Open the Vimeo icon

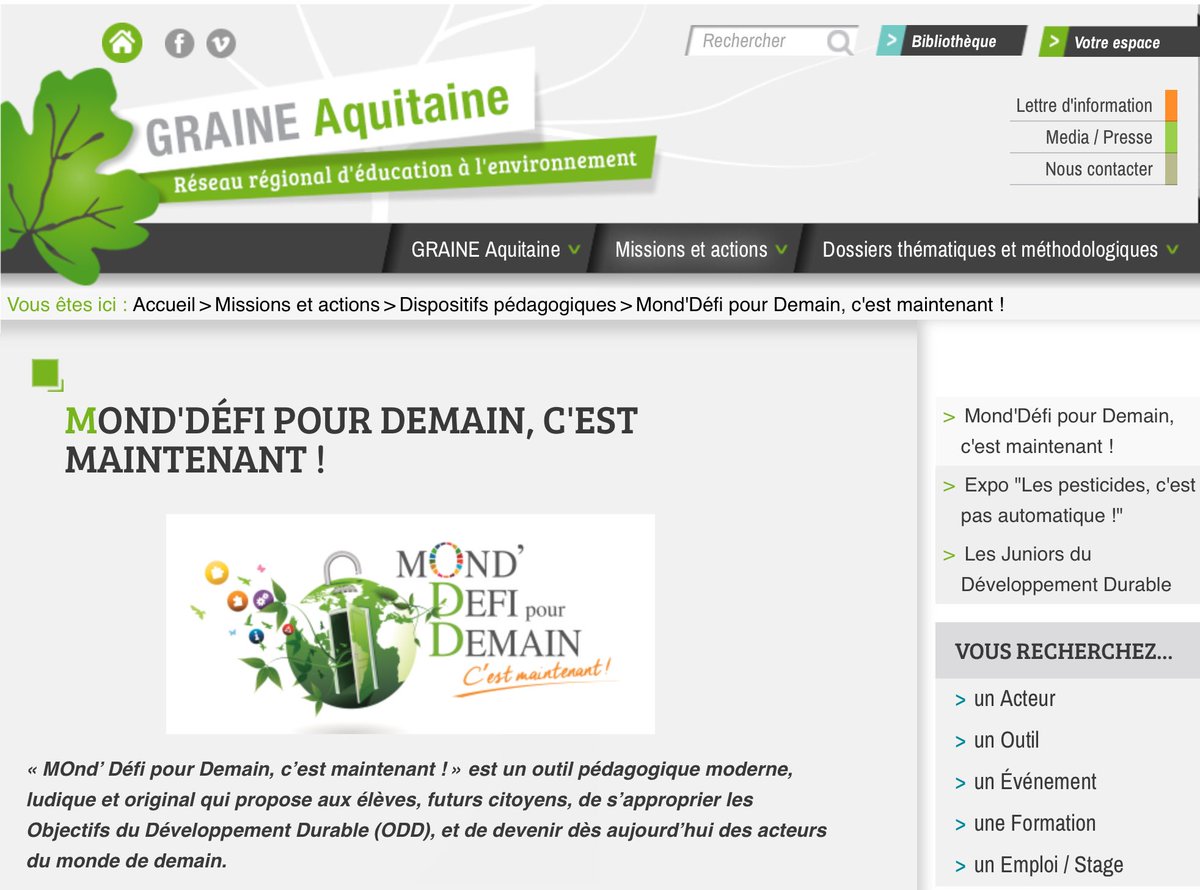(221, 43)
